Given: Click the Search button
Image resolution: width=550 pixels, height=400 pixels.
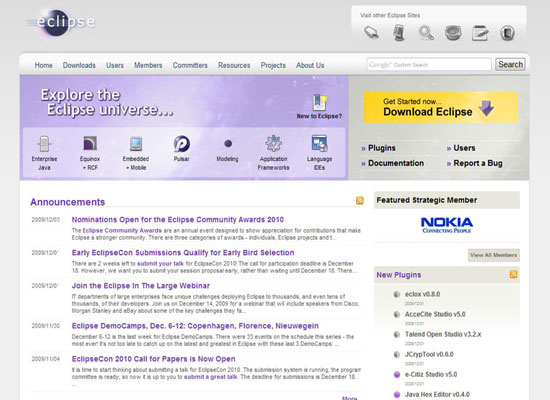Looking at the screenshot, I should point(510,65).
